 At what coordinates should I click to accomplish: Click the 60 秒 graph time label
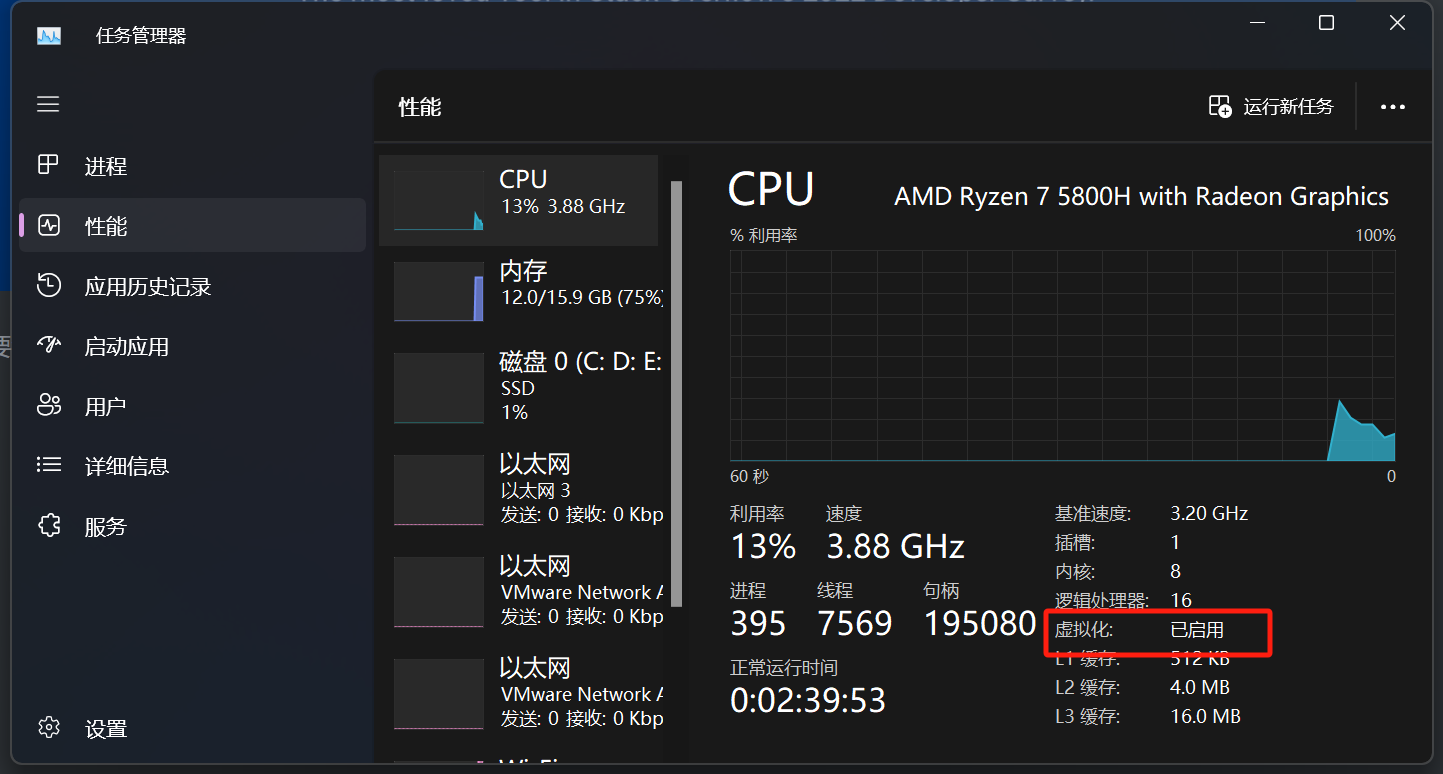[x=750, y=476]
